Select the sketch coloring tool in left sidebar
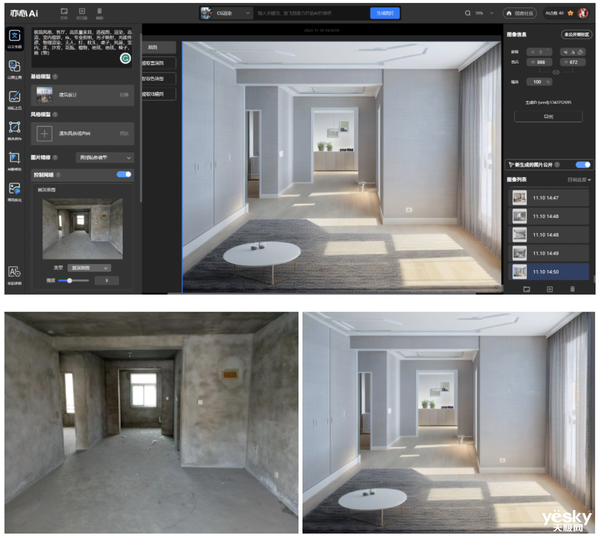600x539 pixels. click(15, 100)
